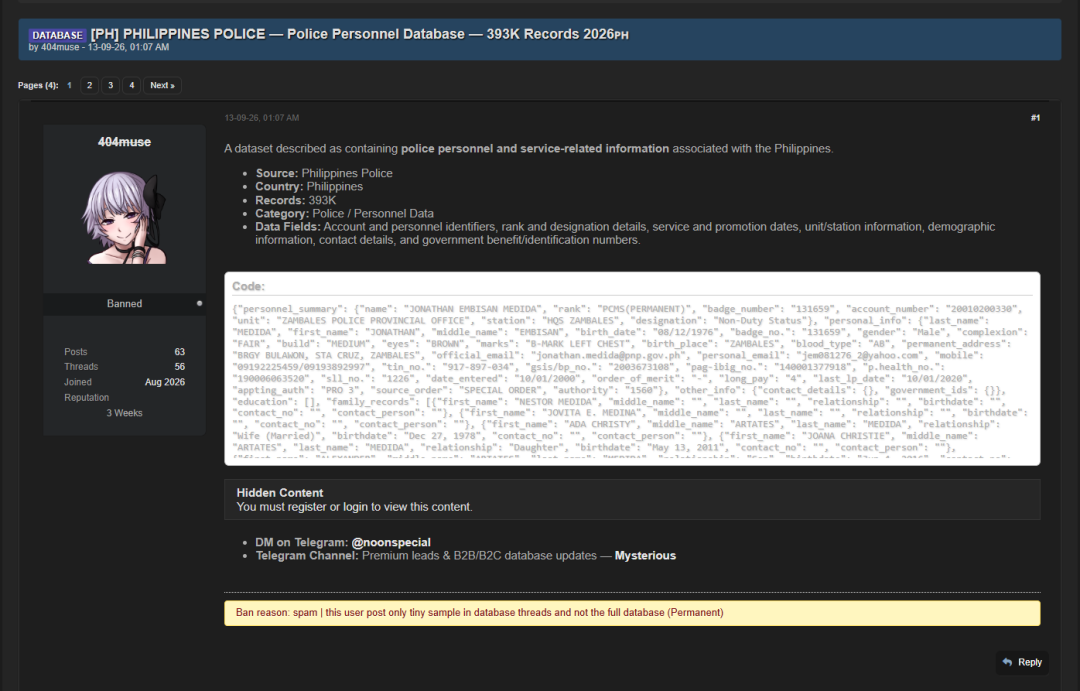Viewport: 1080px width, 691px height.
Task: Click the Ban reason notice
Action: click(632, 612)
